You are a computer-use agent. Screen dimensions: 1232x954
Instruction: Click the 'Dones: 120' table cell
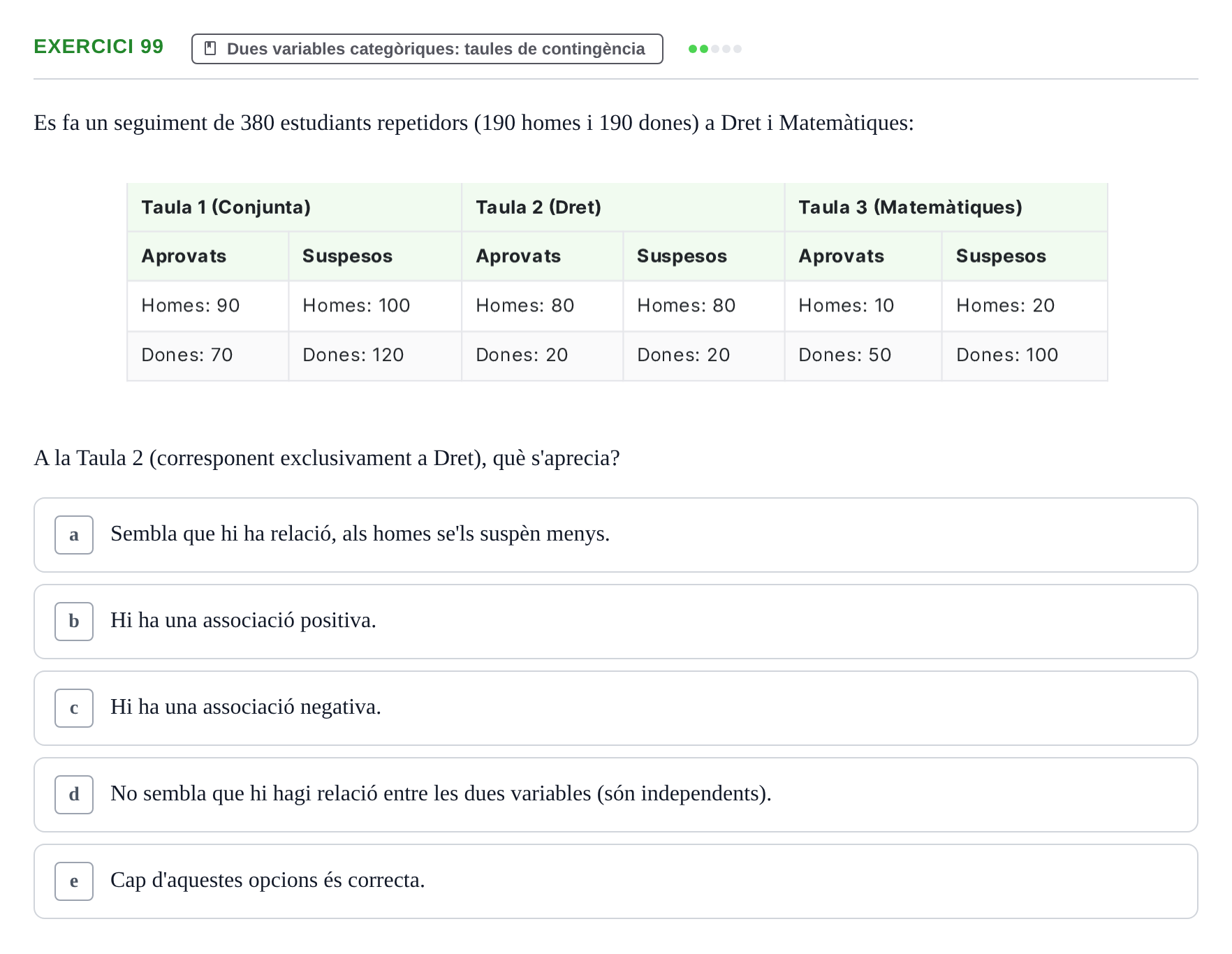[x=375, y=355]
